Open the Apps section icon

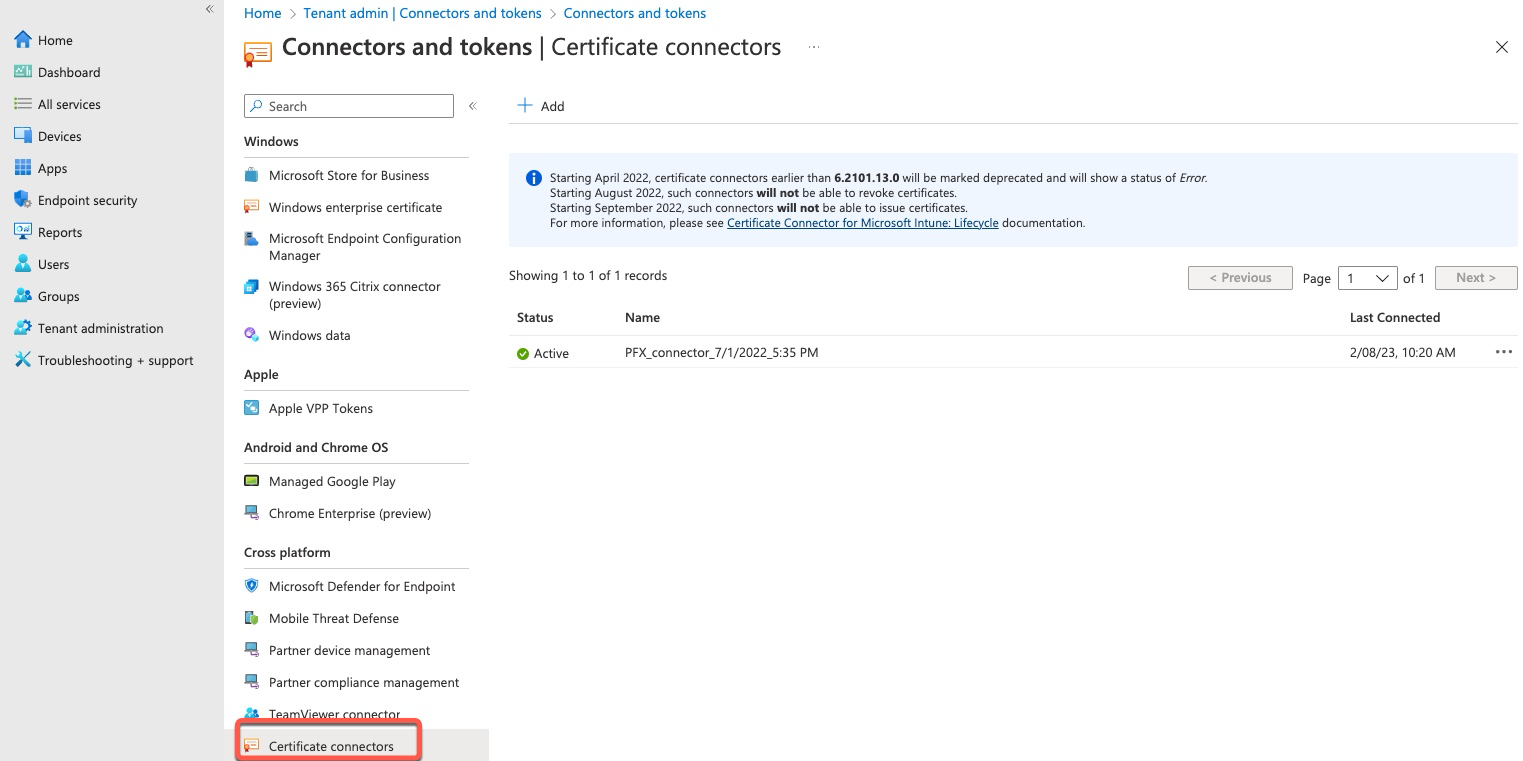21,168
